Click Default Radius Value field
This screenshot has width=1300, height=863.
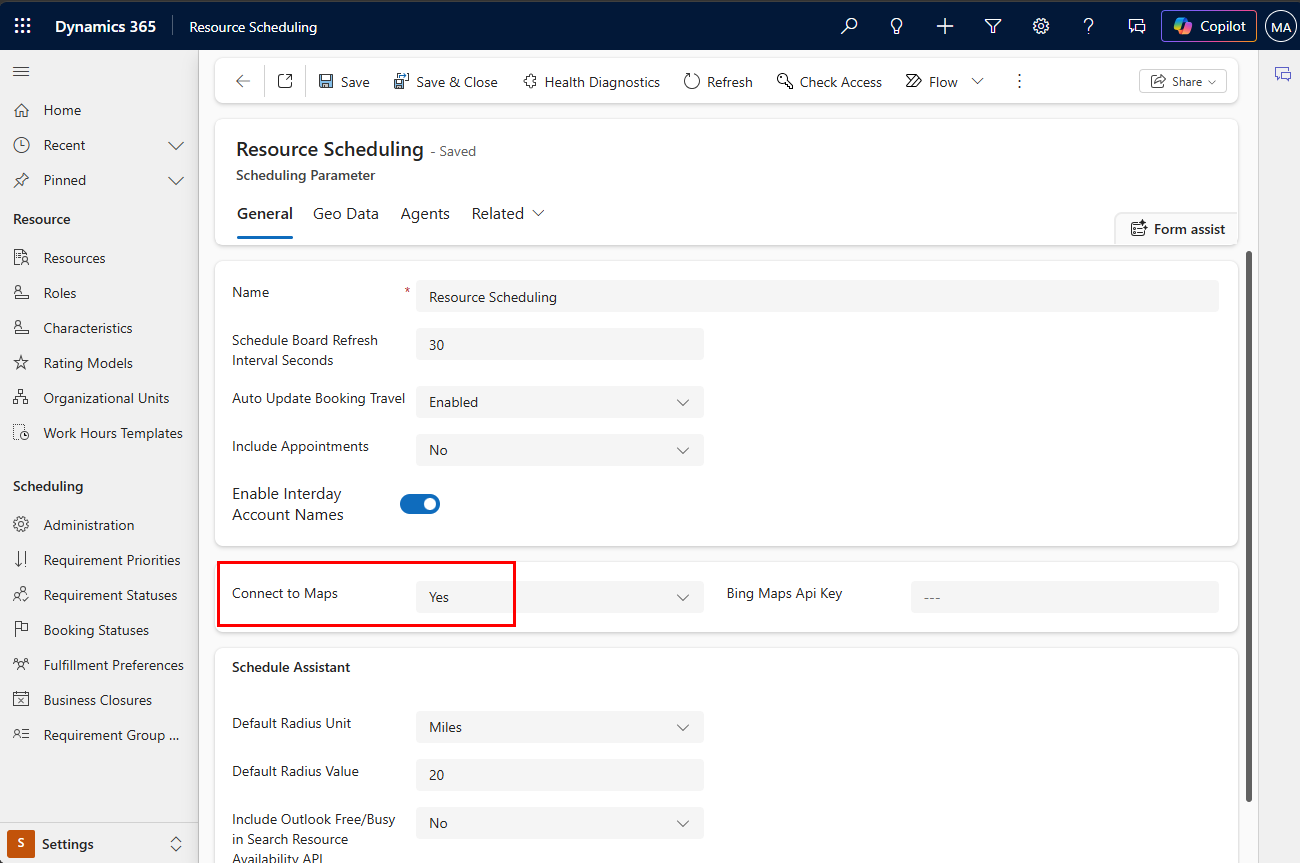[560, 775]
